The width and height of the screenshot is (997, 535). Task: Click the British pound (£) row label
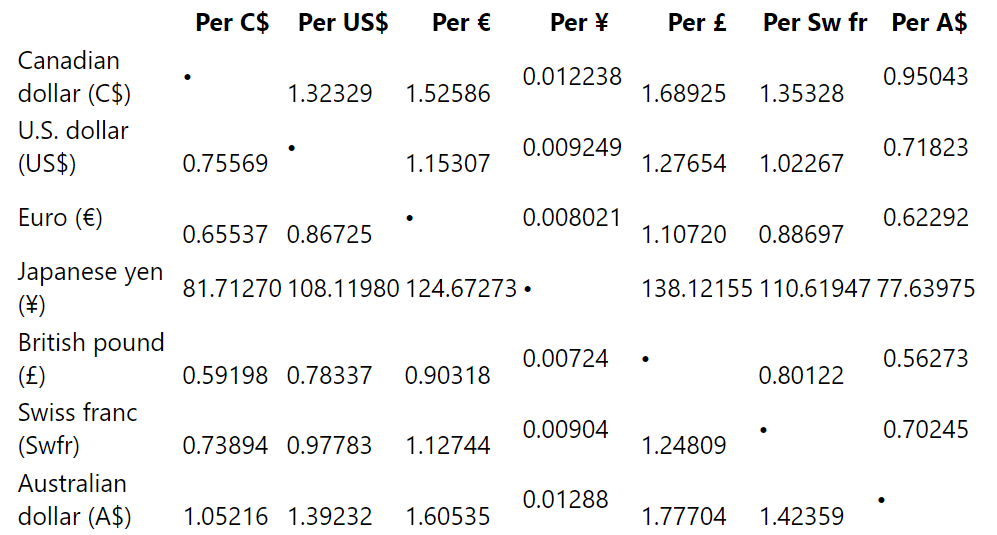click(x=91, y=358)
